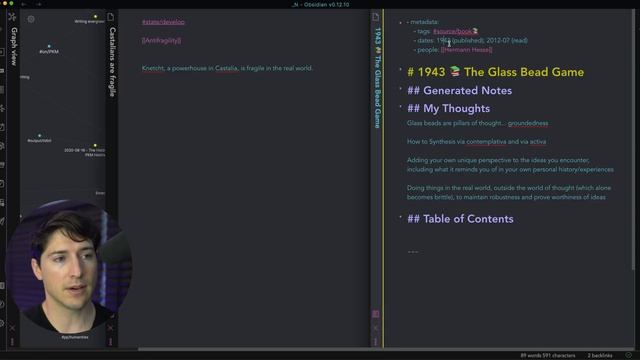
Task: Select the 'Graph view' pane title
Action: 14,46
